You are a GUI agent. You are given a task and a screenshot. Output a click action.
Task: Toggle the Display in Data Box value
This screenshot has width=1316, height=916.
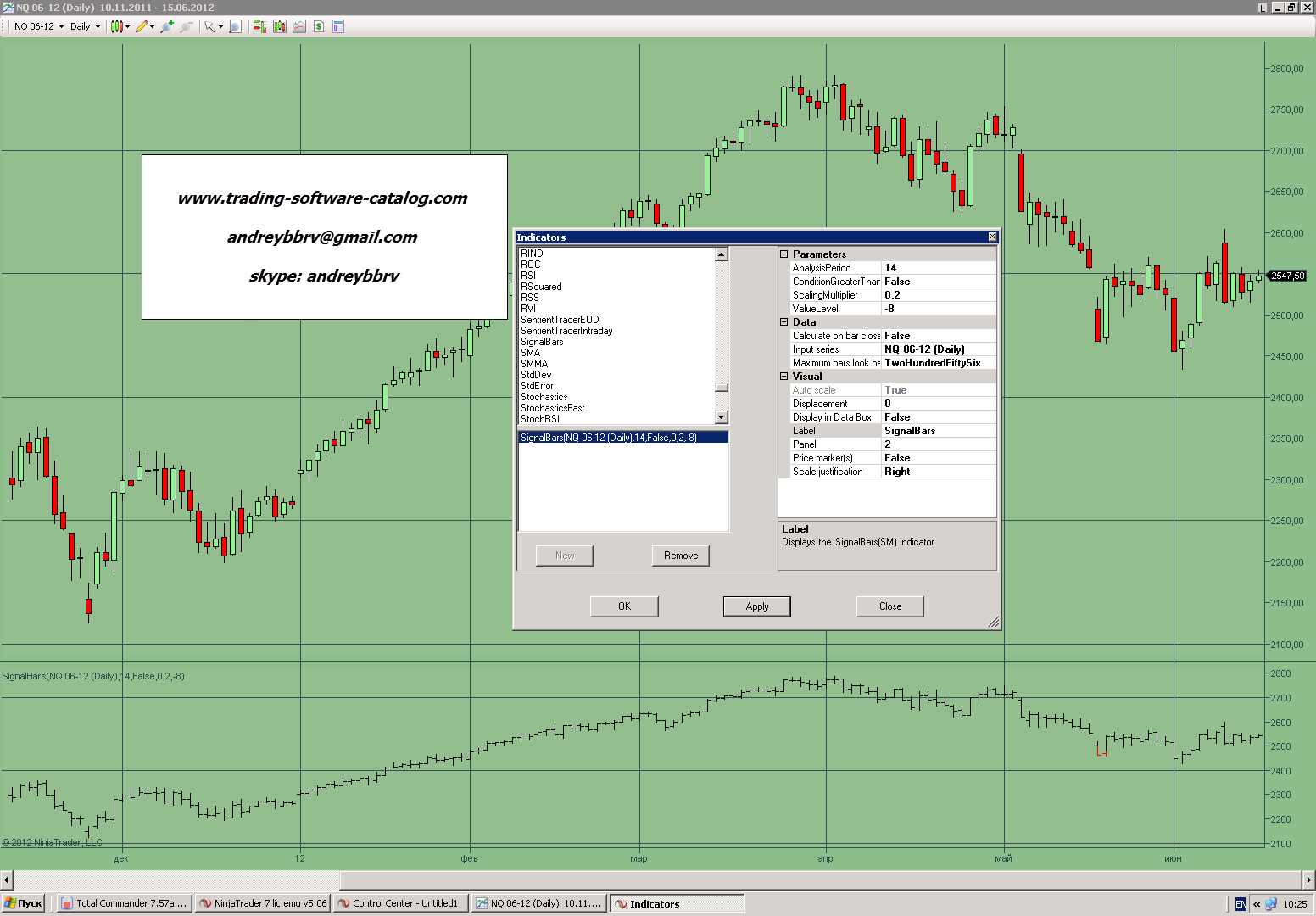pos(939,417)
